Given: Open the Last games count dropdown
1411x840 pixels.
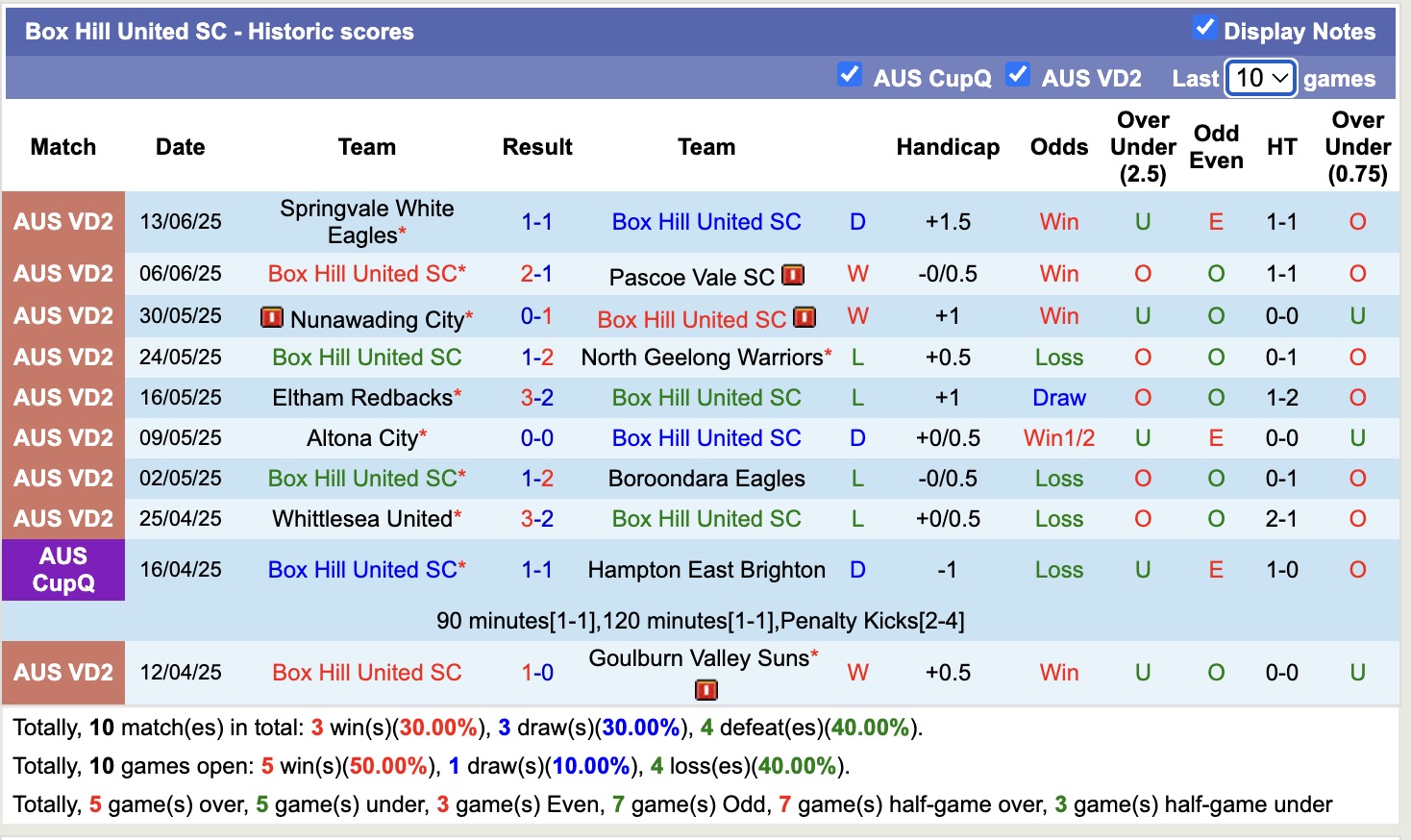Looking at the screenshot, I should coord(1261,78).
